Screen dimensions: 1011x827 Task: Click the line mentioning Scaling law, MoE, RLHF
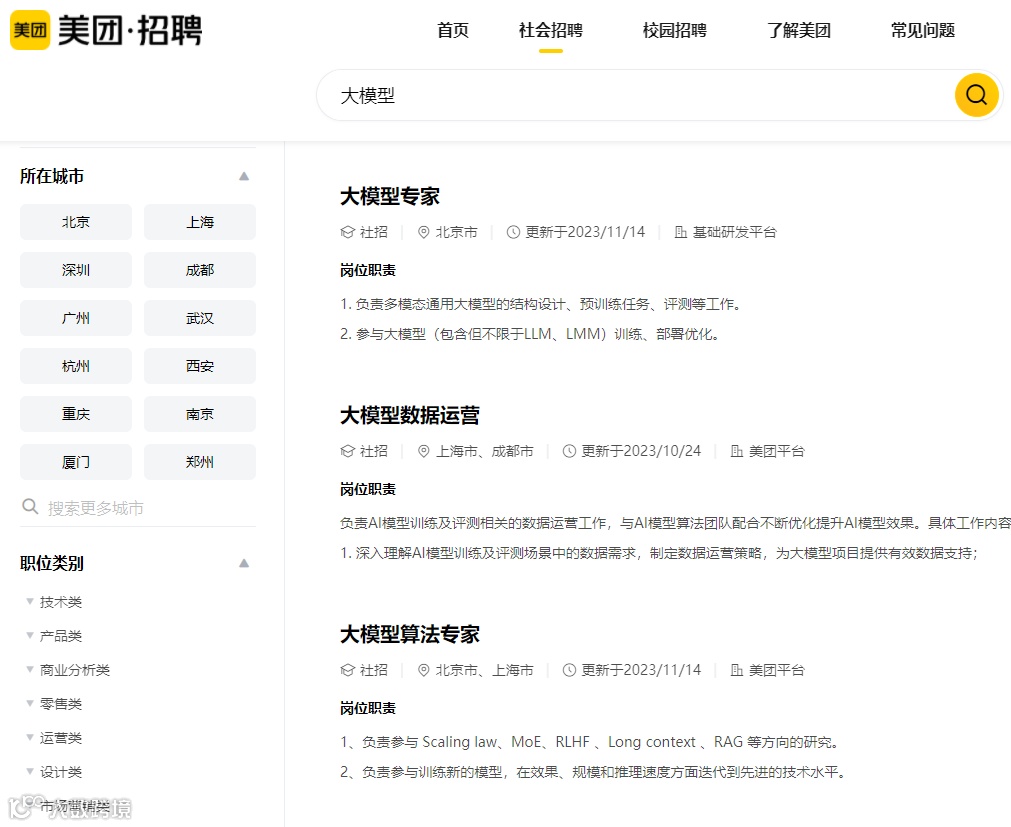589,742
